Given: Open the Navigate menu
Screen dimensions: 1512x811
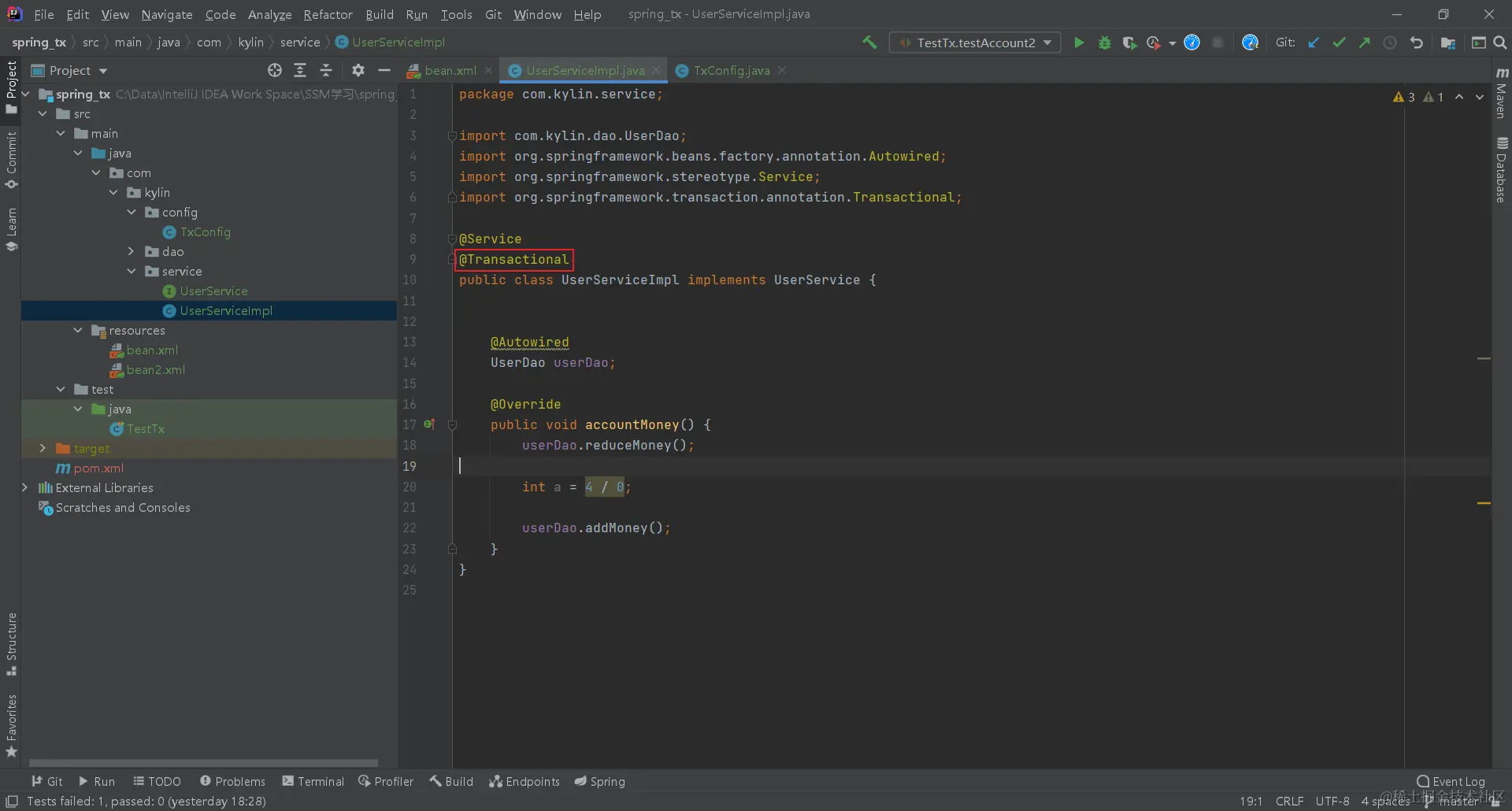Looking at the screenshot, I should [x=167, y=14].
